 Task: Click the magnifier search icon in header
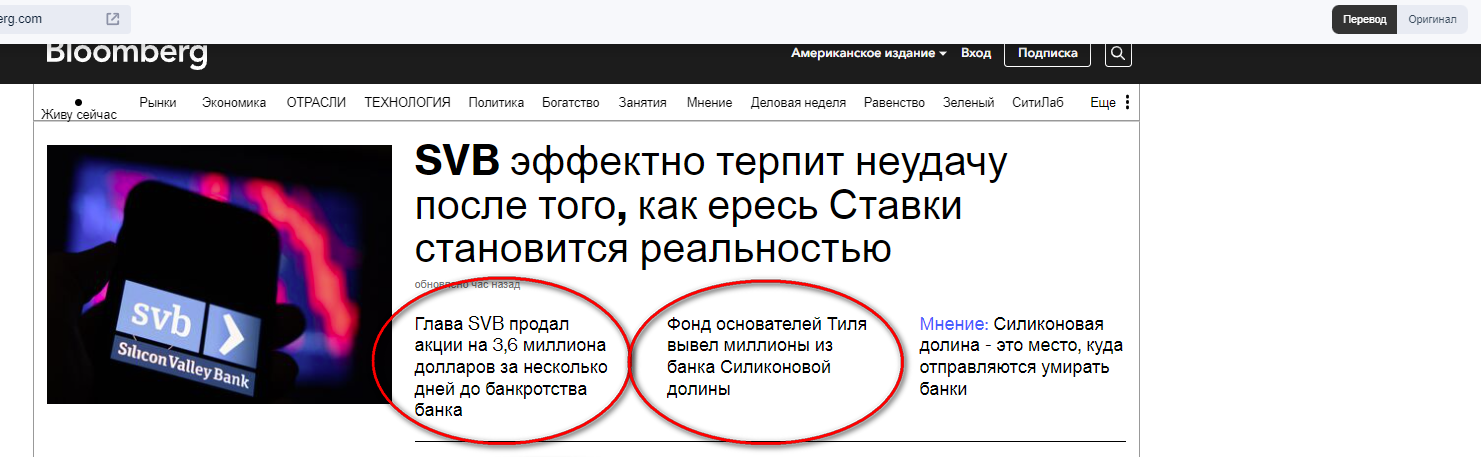[x=1118, y=54]
